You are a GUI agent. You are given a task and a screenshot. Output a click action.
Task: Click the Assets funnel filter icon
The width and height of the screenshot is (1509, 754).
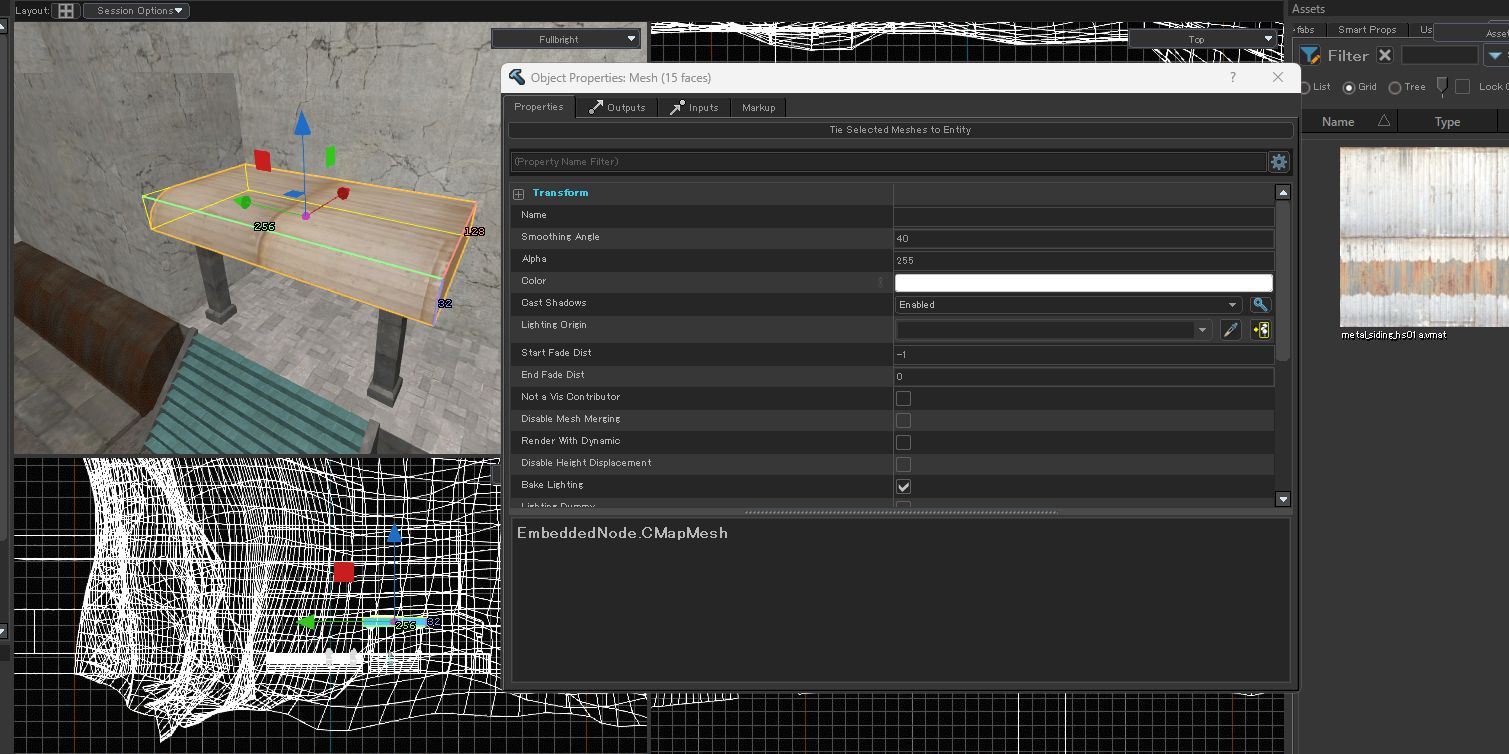click(x=1309, y=56)
